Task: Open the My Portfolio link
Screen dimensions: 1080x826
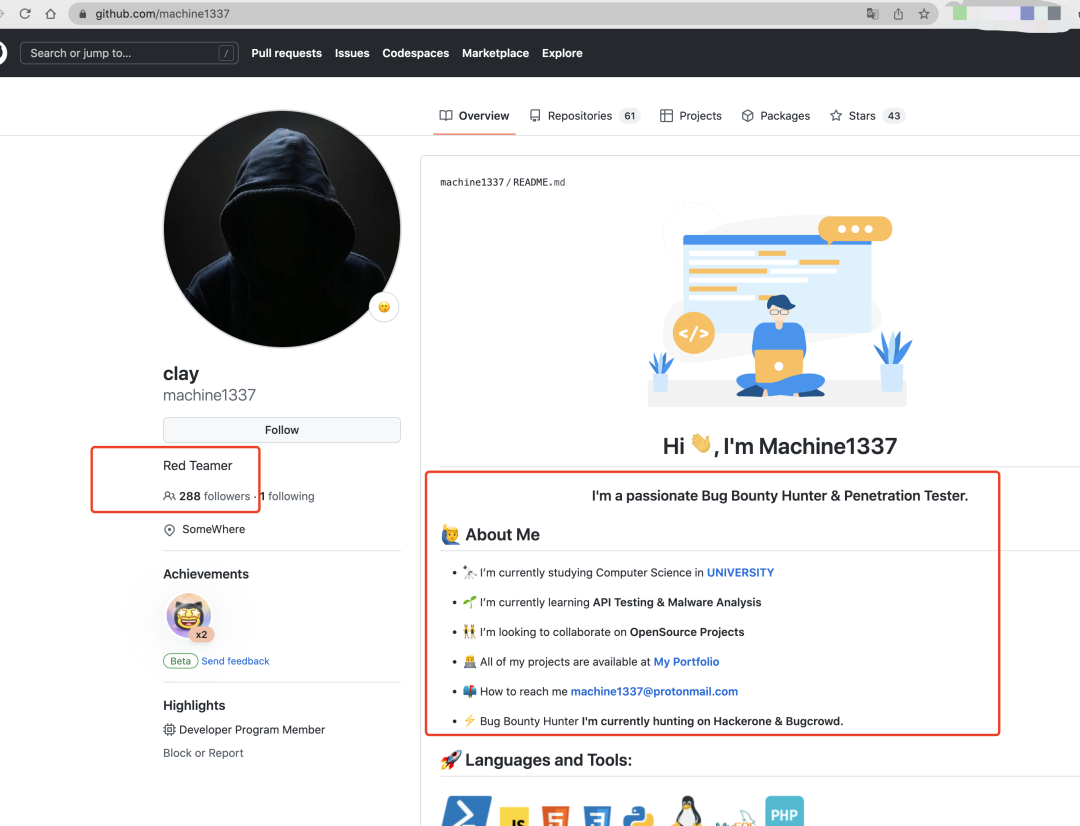Action: [686, 661]
